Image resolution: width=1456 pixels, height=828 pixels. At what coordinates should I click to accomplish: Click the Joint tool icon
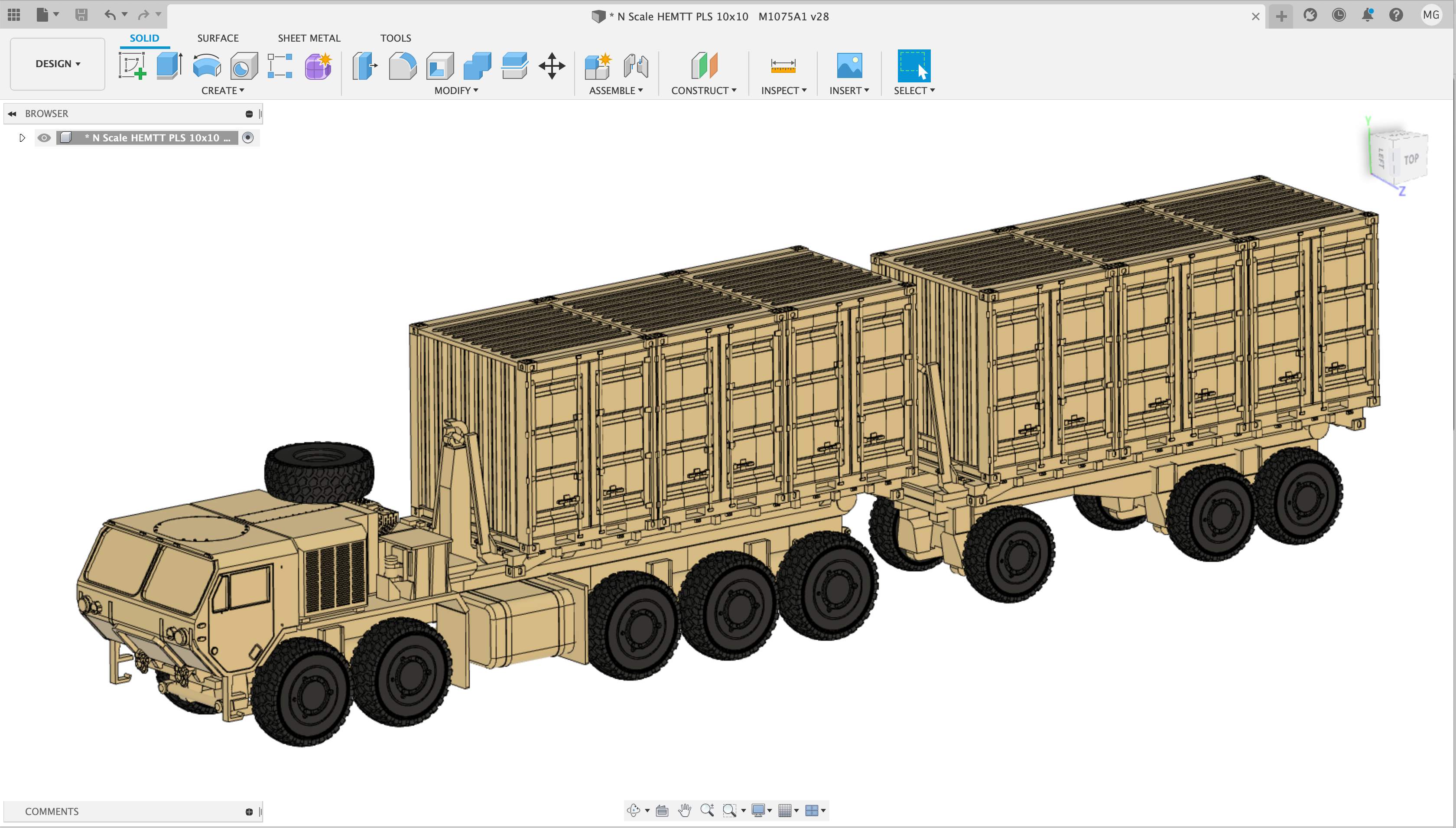pyautogui.click(x=635, y=66)
